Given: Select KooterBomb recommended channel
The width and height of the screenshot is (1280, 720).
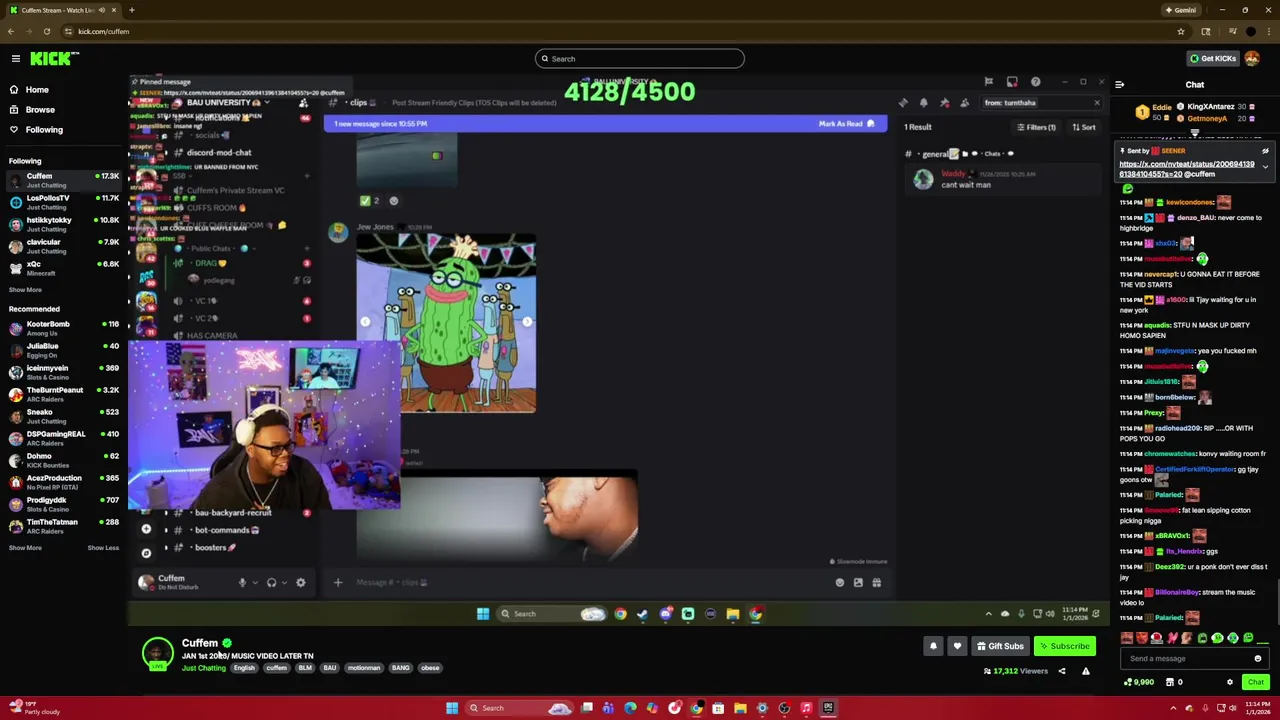Looking at the screenshot, I should pyautogui.click(x=62, y=328).
